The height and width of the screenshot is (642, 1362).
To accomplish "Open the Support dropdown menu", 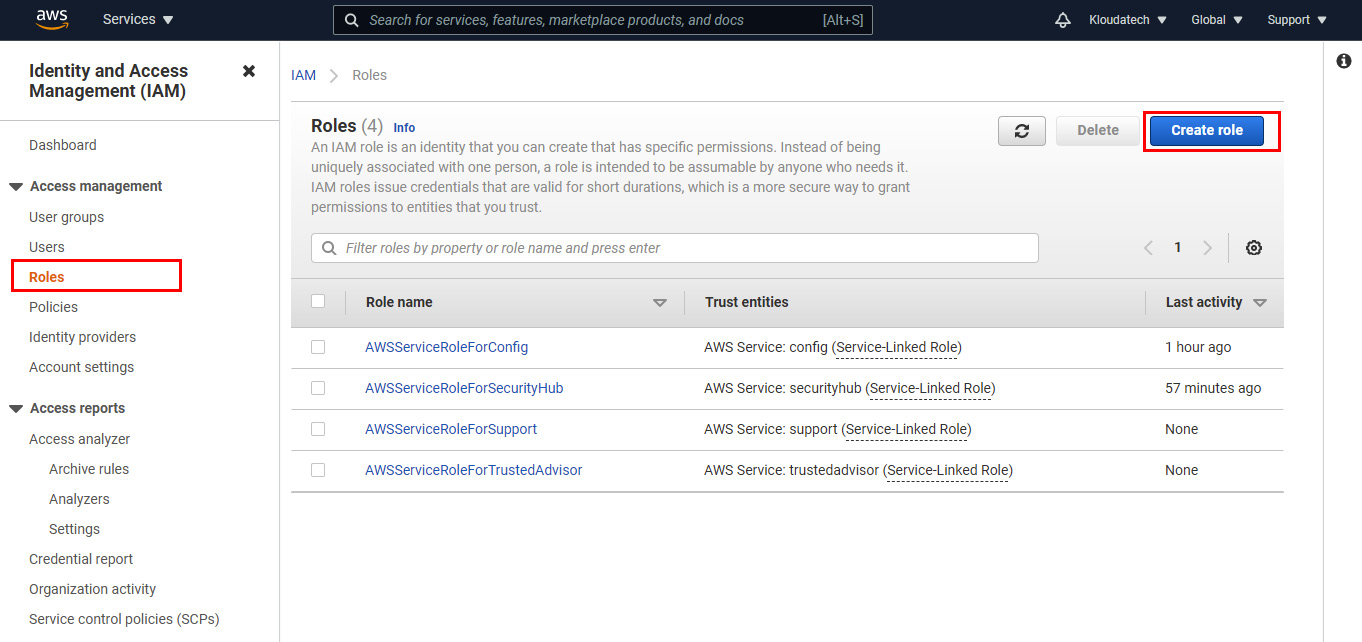I will click(x=1297, y=20).
